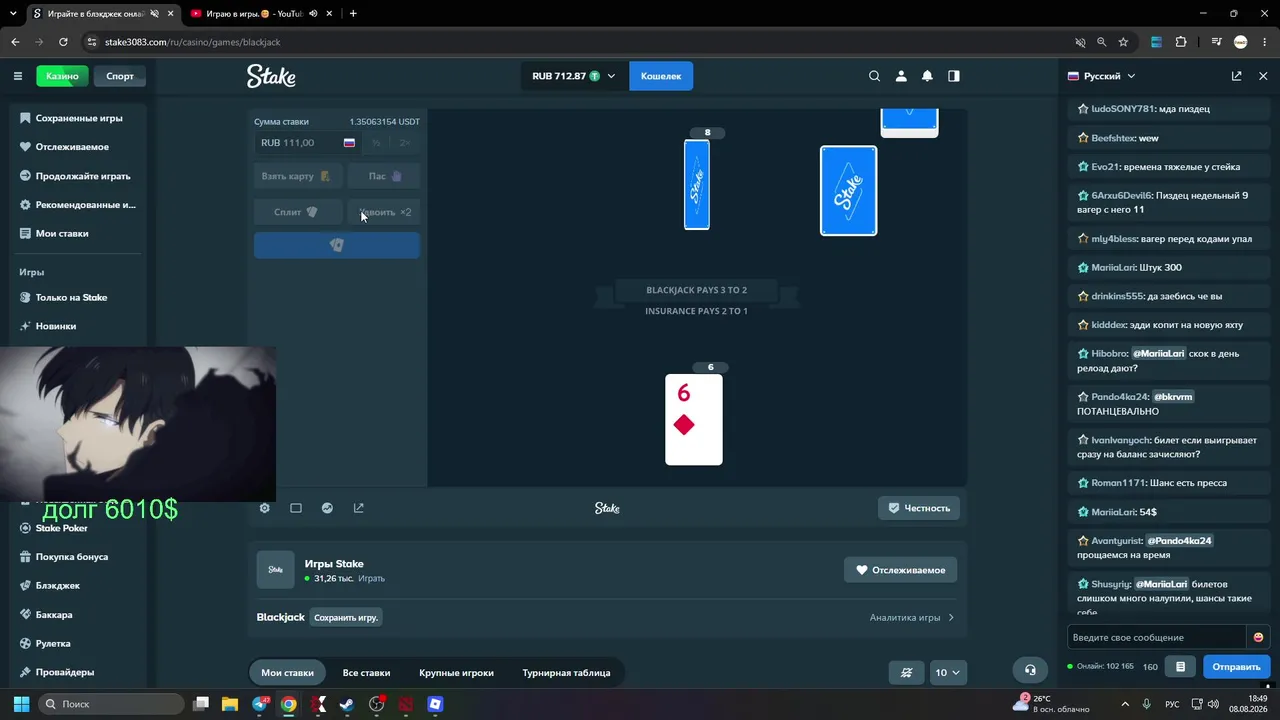Click the bet amount field RUB 111,00
Viewport: 1280px width, 720px height.
pos(308,143)
